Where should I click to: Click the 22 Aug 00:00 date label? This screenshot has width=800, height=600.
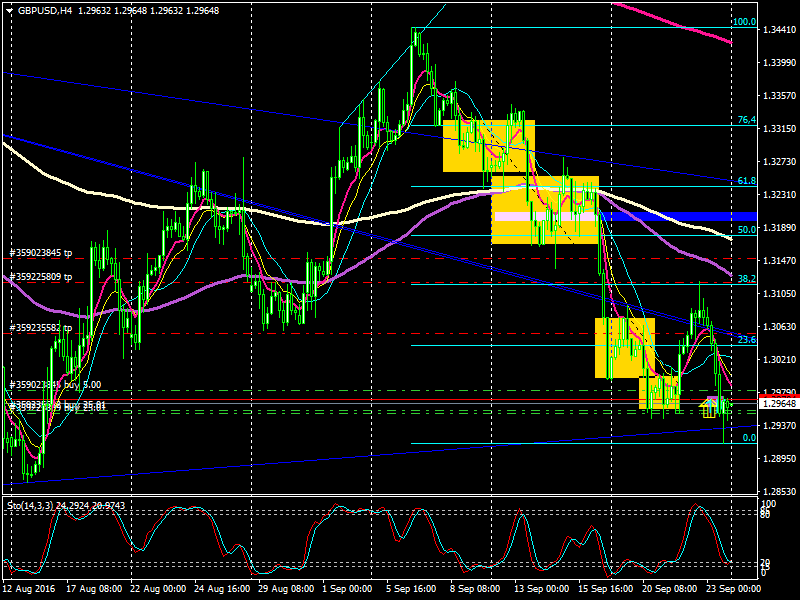158,589
